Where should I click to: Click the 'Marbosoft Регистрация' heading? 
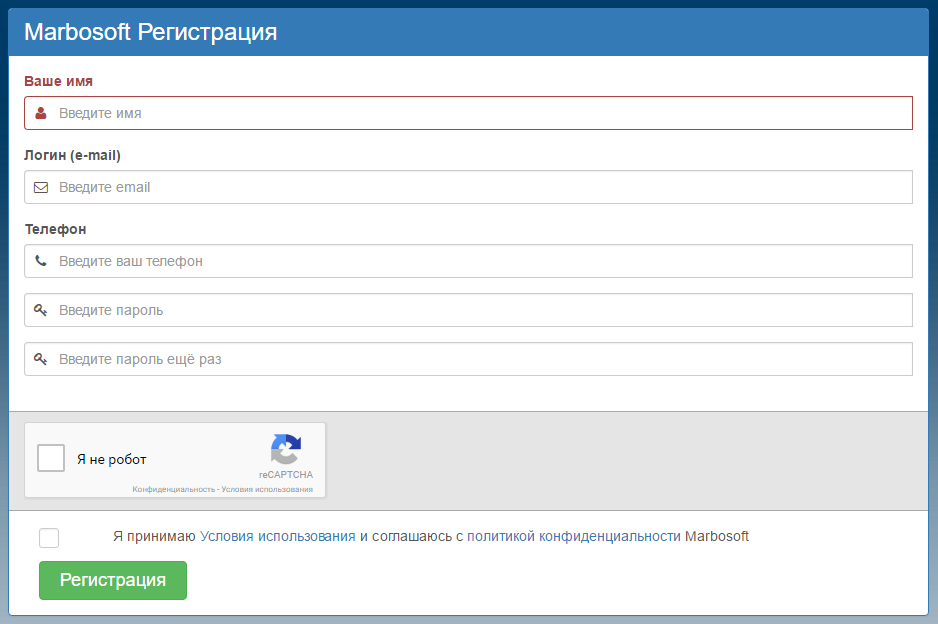(x=151, y=32)
